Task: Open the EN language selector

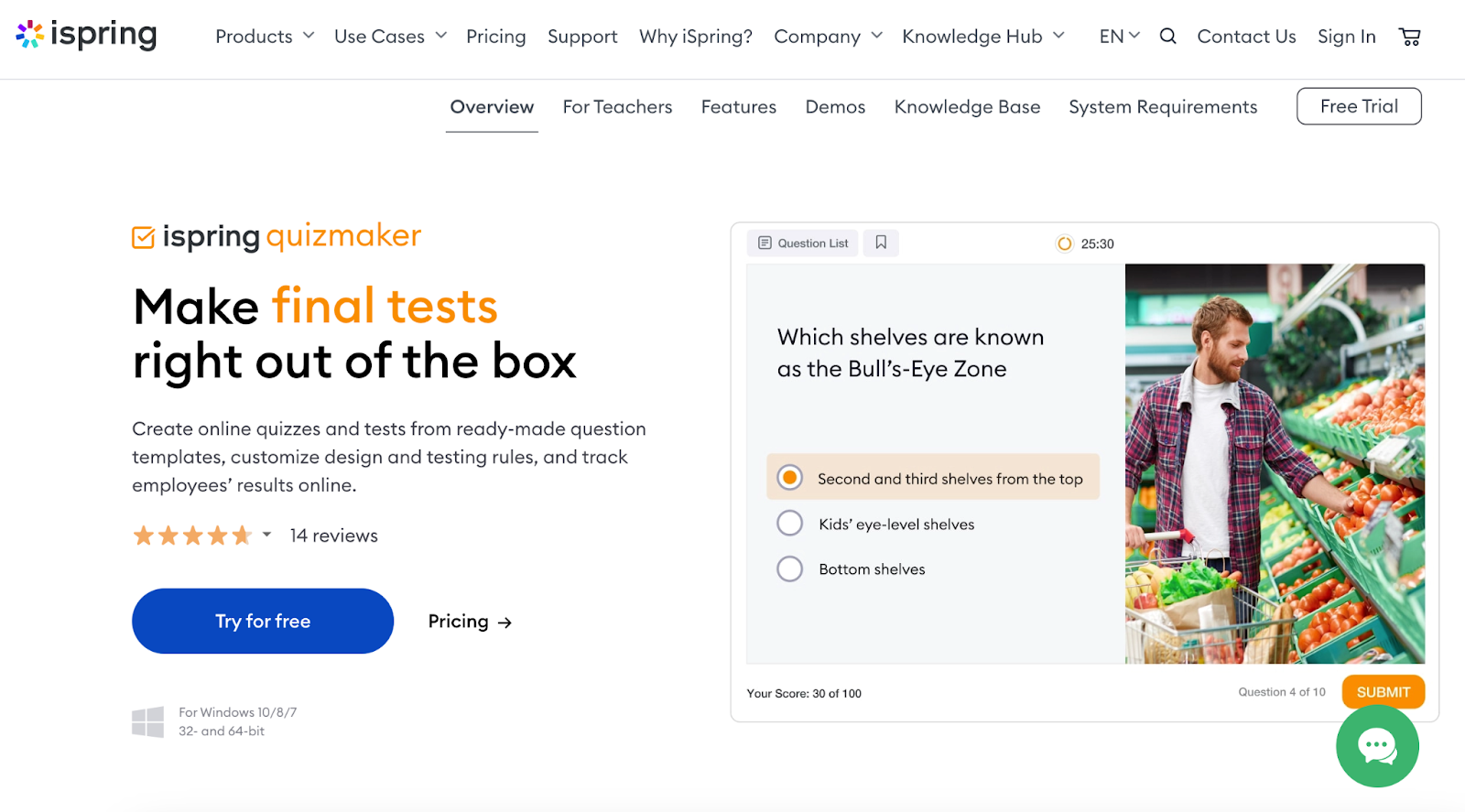Action: tap(1119, 37)
